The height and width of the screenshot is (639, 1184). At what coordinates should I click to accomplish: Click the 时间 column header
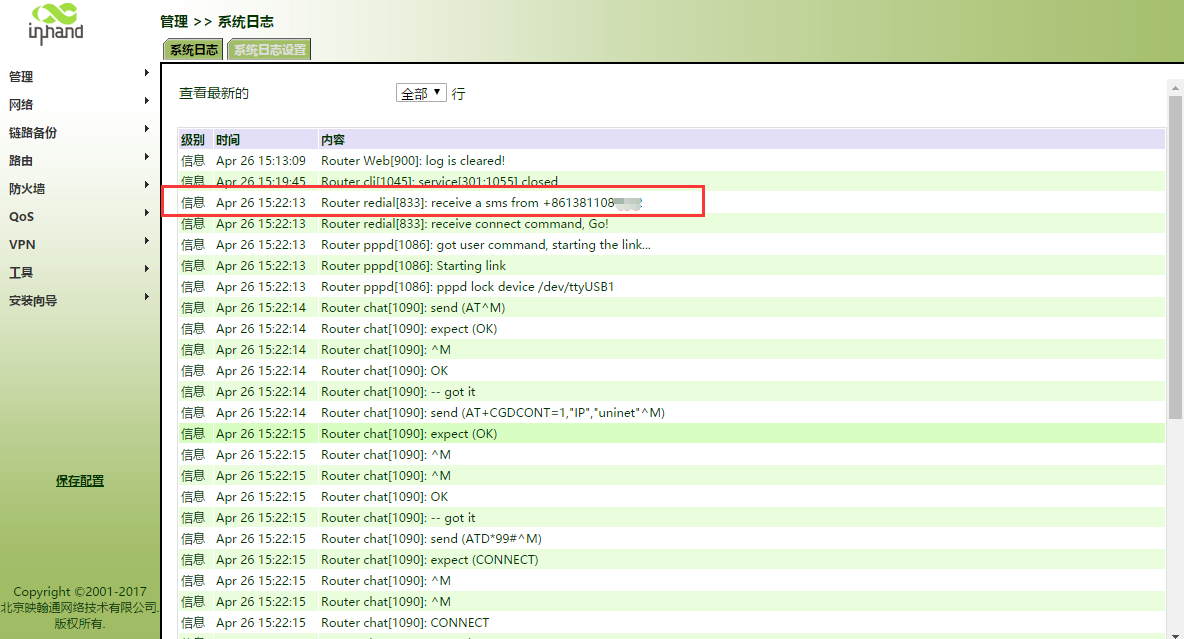click(x=228, y=140)
